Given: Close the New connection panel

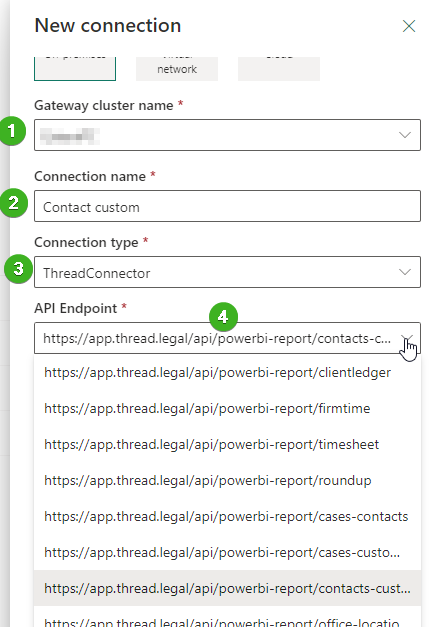Looking at the screenshot, I should point(409,26).
